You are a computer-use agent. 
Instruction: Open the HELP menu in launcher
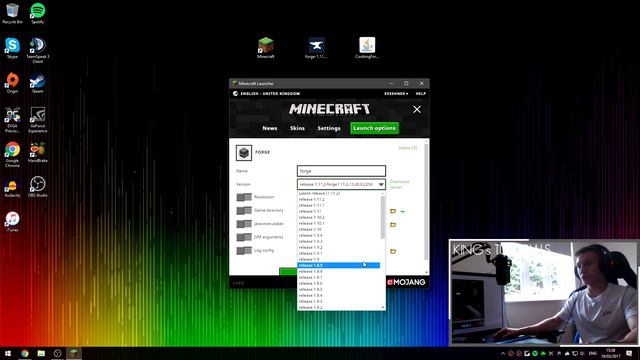[x=420, y=93]
